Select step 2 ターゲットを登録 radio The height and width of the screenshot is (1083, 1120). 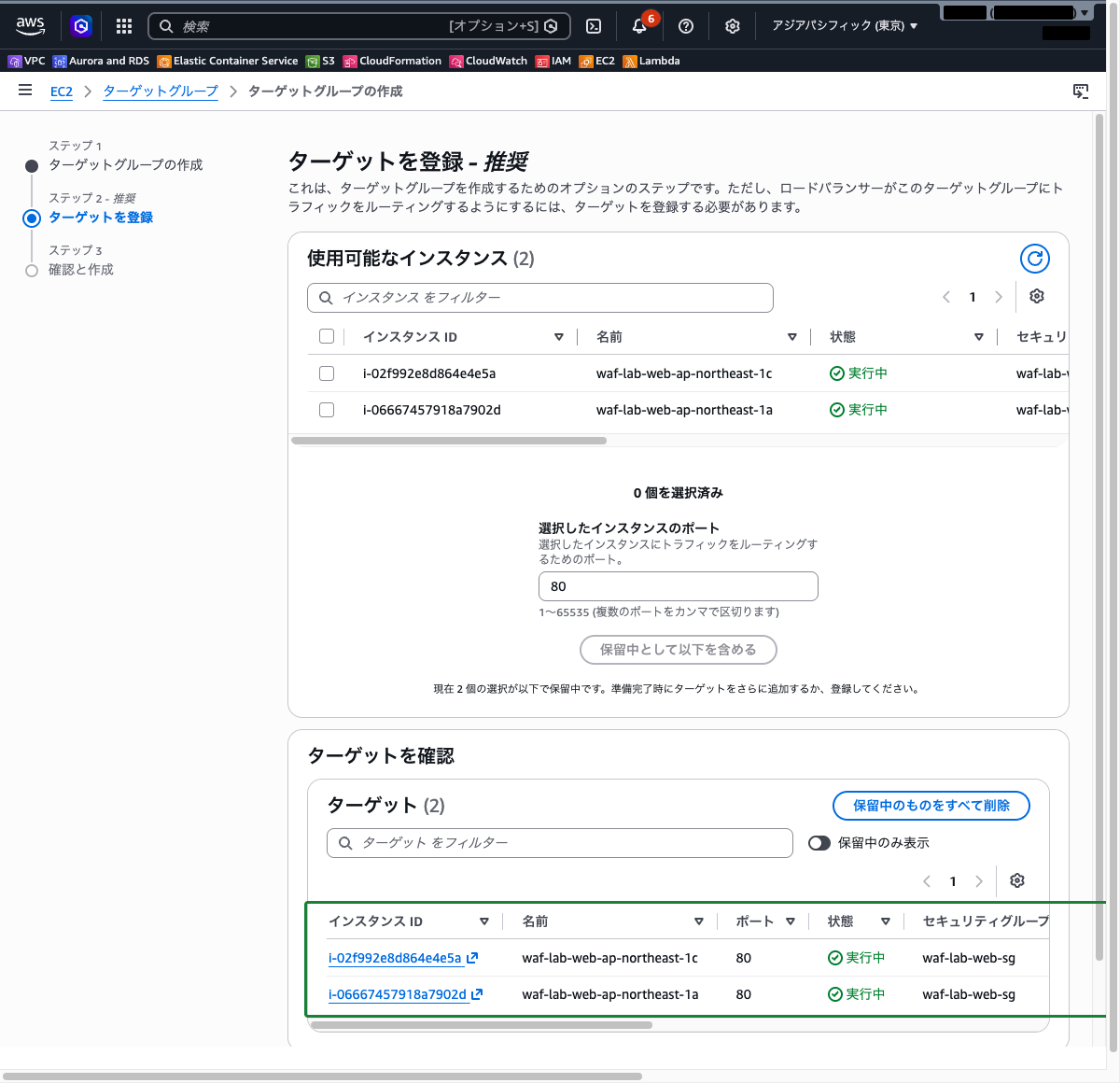pos(32,218)
